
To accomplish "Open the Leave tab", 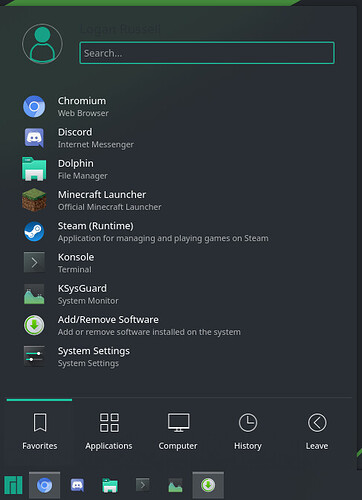I will 317,432.
